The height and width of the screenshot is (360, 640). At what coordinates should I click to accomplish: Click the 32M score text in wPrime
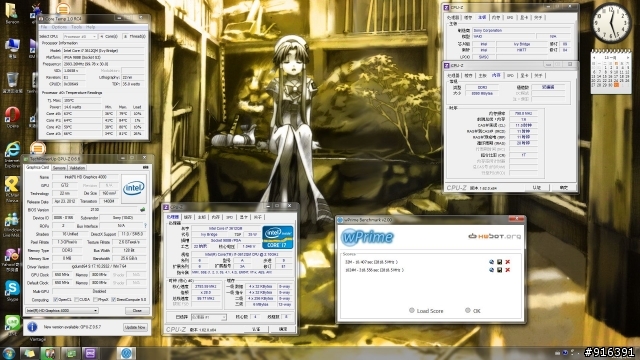[x=371, y=262]
